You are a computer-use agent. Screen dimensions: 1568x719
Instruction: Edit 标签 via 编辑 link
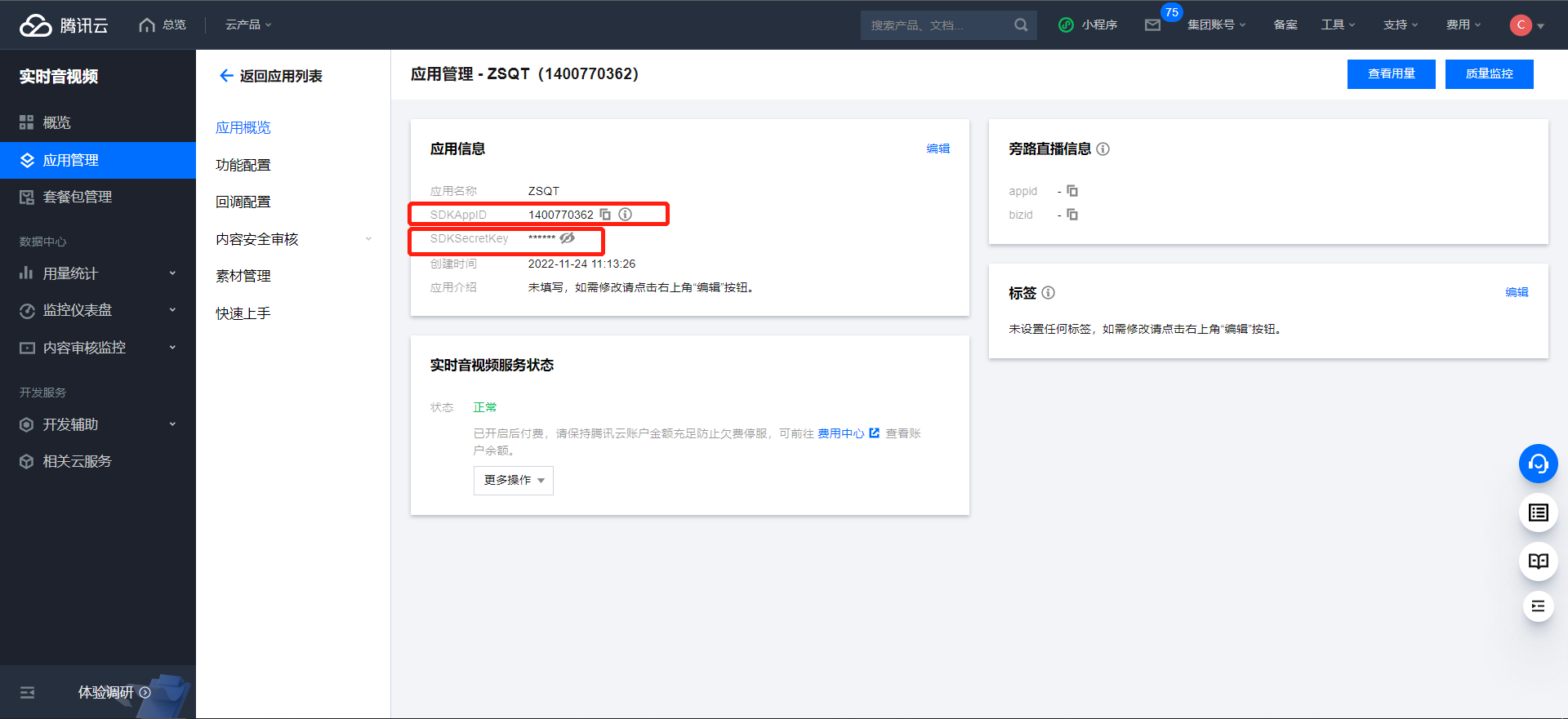1517,292
